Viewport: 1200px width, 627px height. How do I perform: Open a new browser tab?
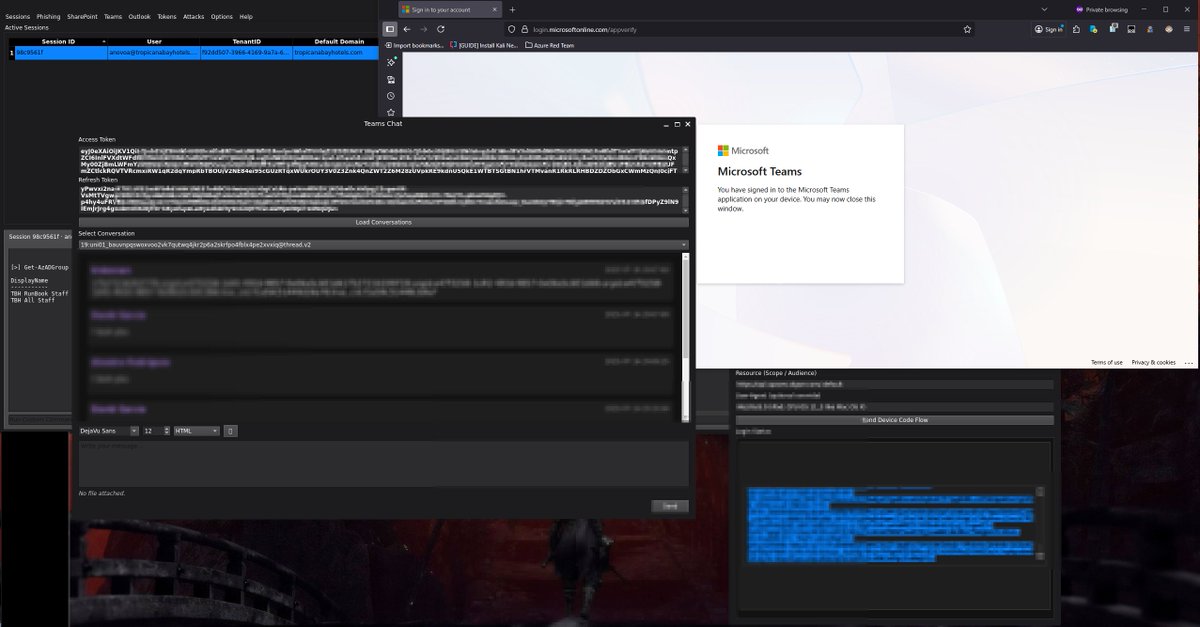coord(513,9)
